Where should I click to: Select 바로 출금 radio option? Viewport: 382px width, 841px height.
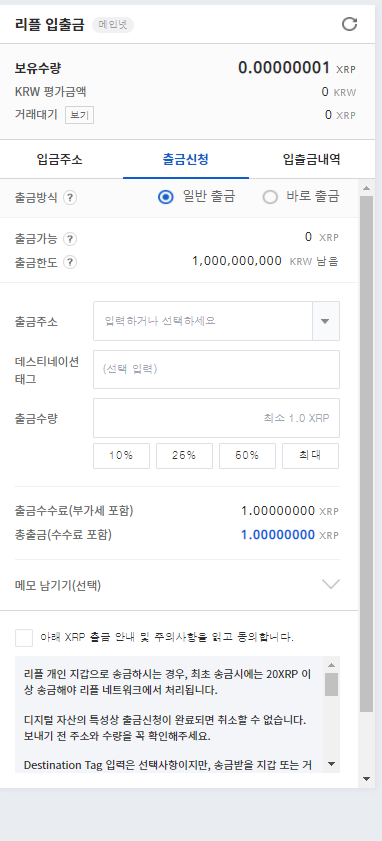tap(270, 197)
